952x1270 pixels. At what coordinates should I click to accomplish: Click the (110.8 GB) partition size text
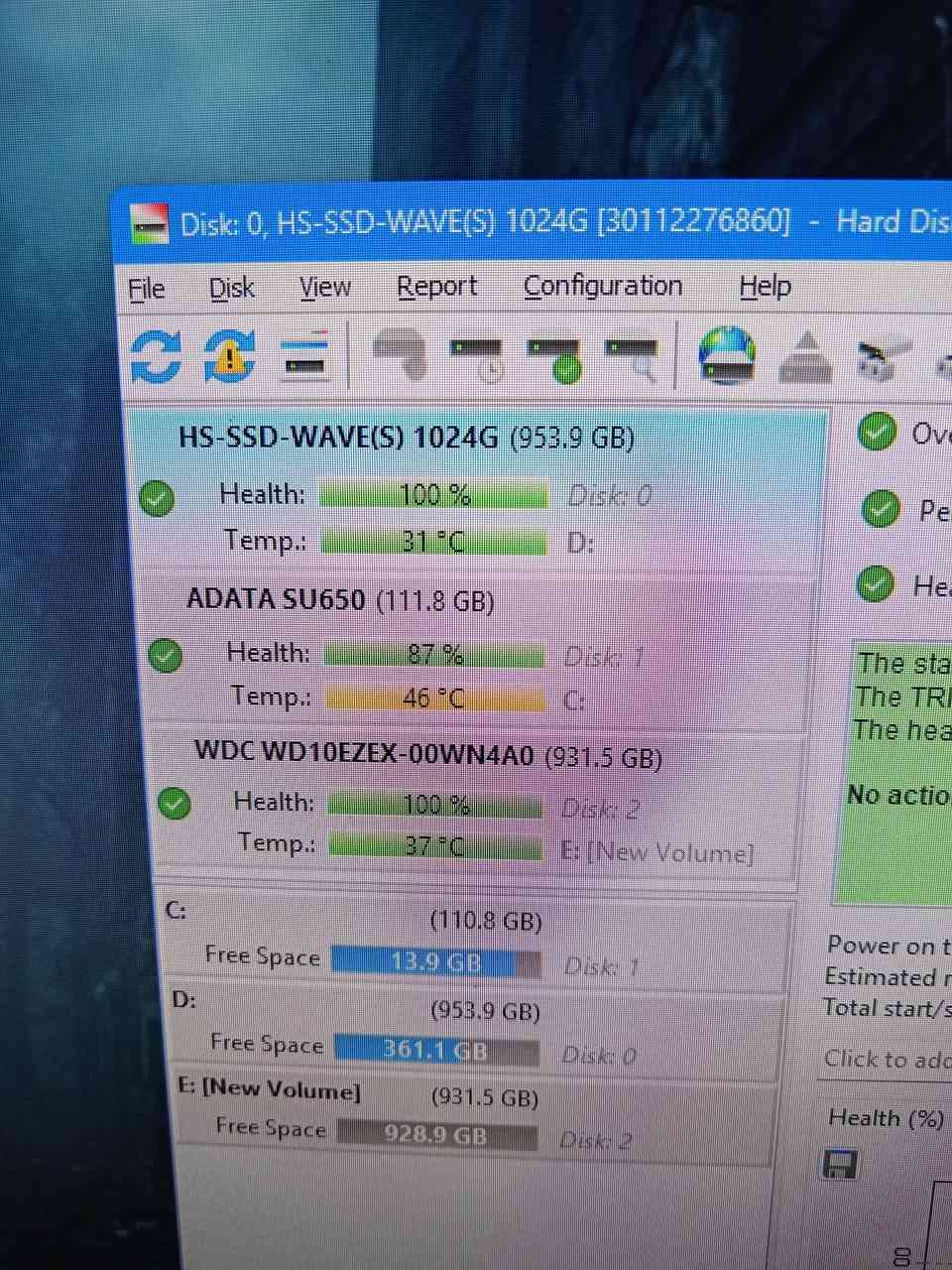tap(486, 921)
